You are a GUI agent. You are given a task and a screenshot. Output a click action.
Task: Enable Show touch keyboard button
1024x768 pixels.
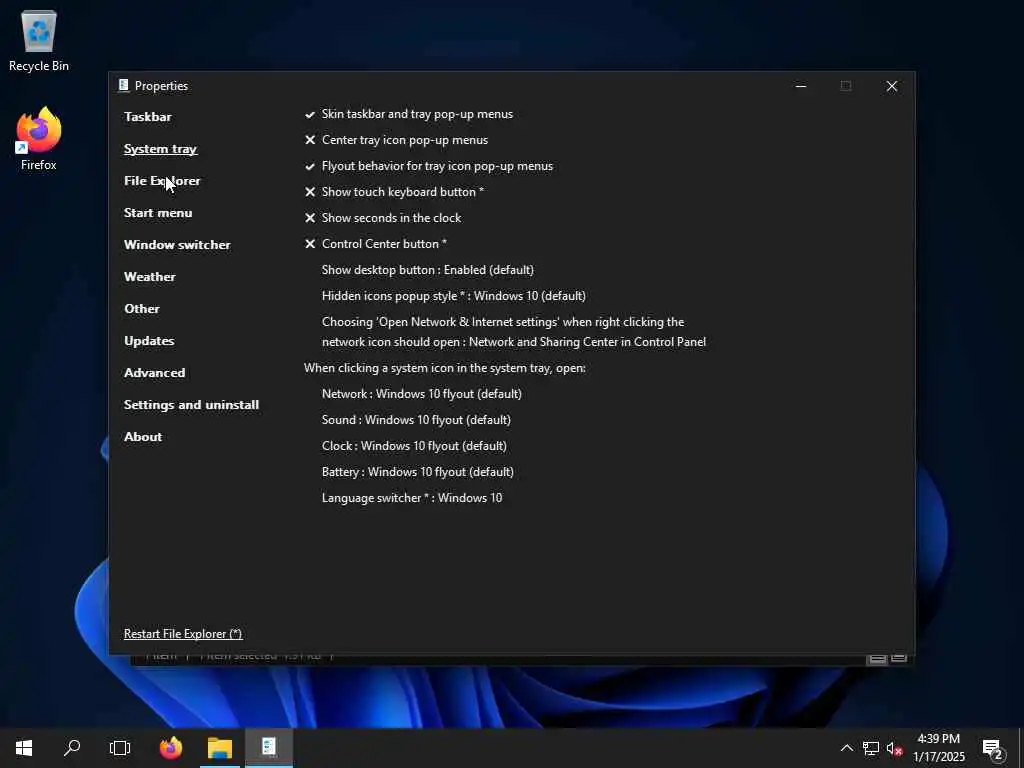[x=394, y=192]
